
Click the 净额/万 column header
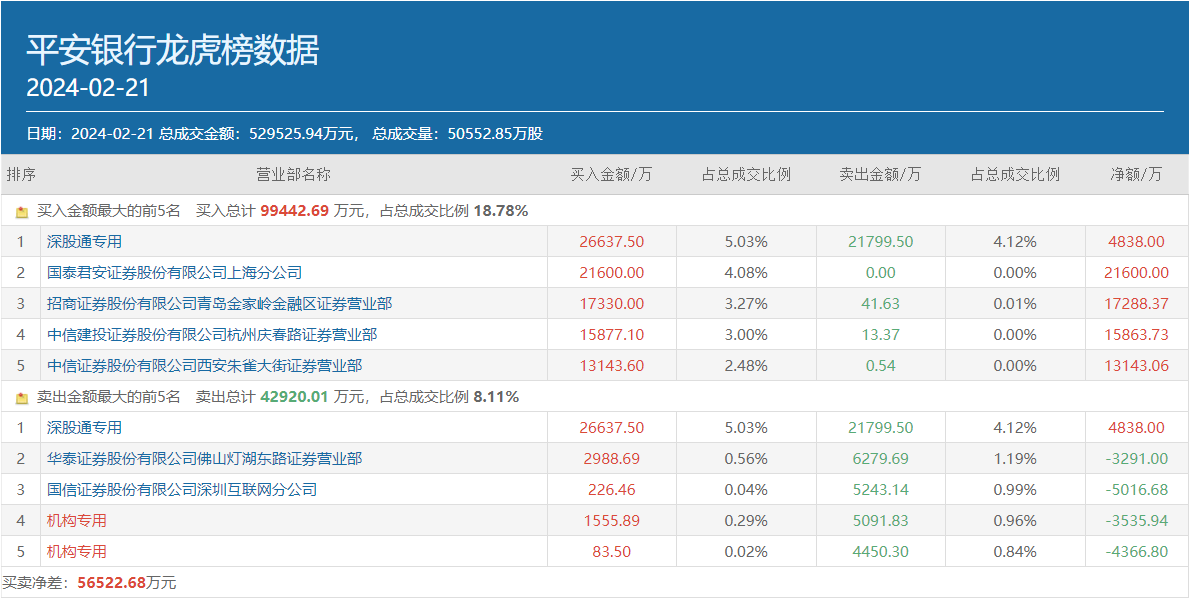coord(1137,175)
